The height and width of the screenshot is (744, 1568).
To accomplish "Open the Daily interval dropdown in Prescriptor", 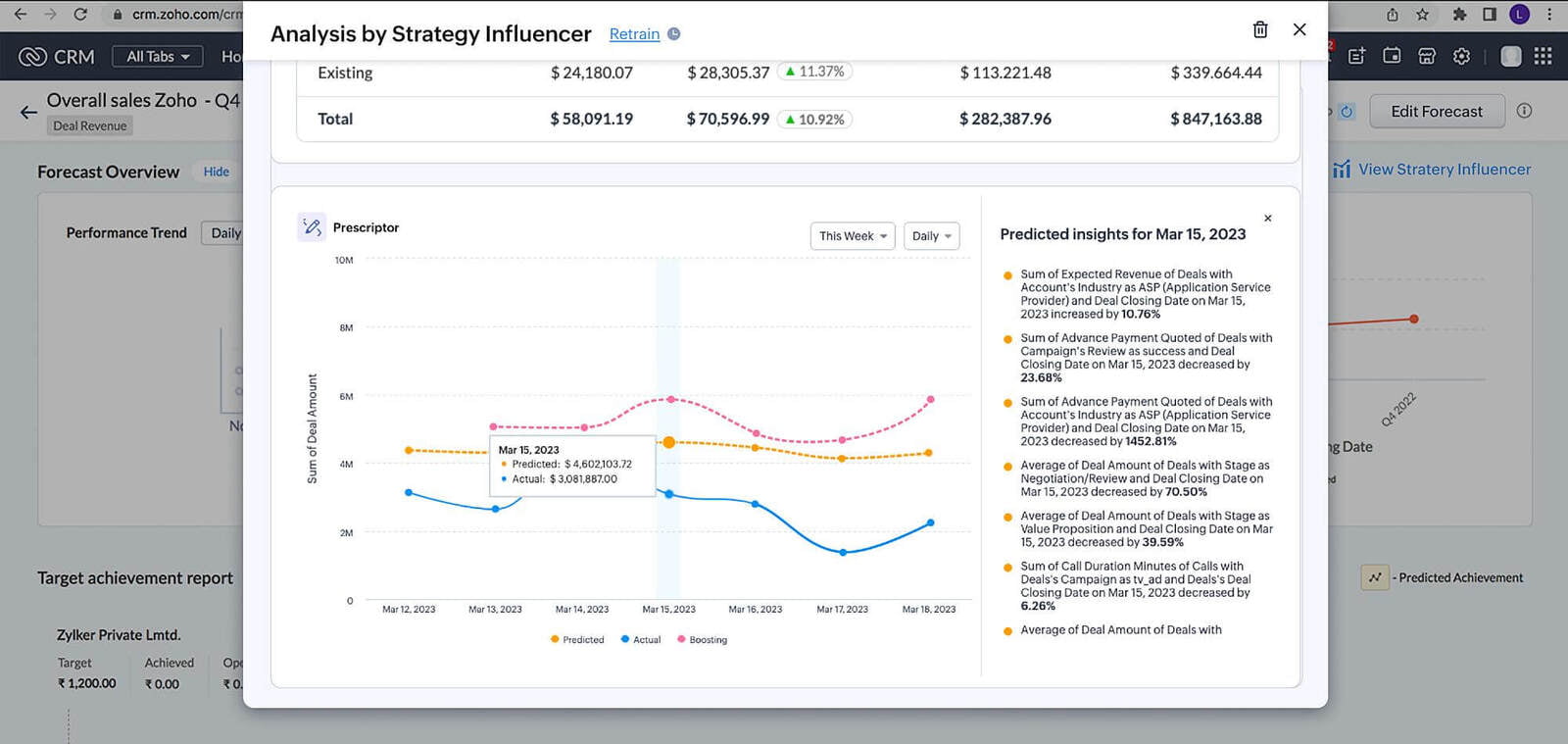I will click(x=931, y=236).
